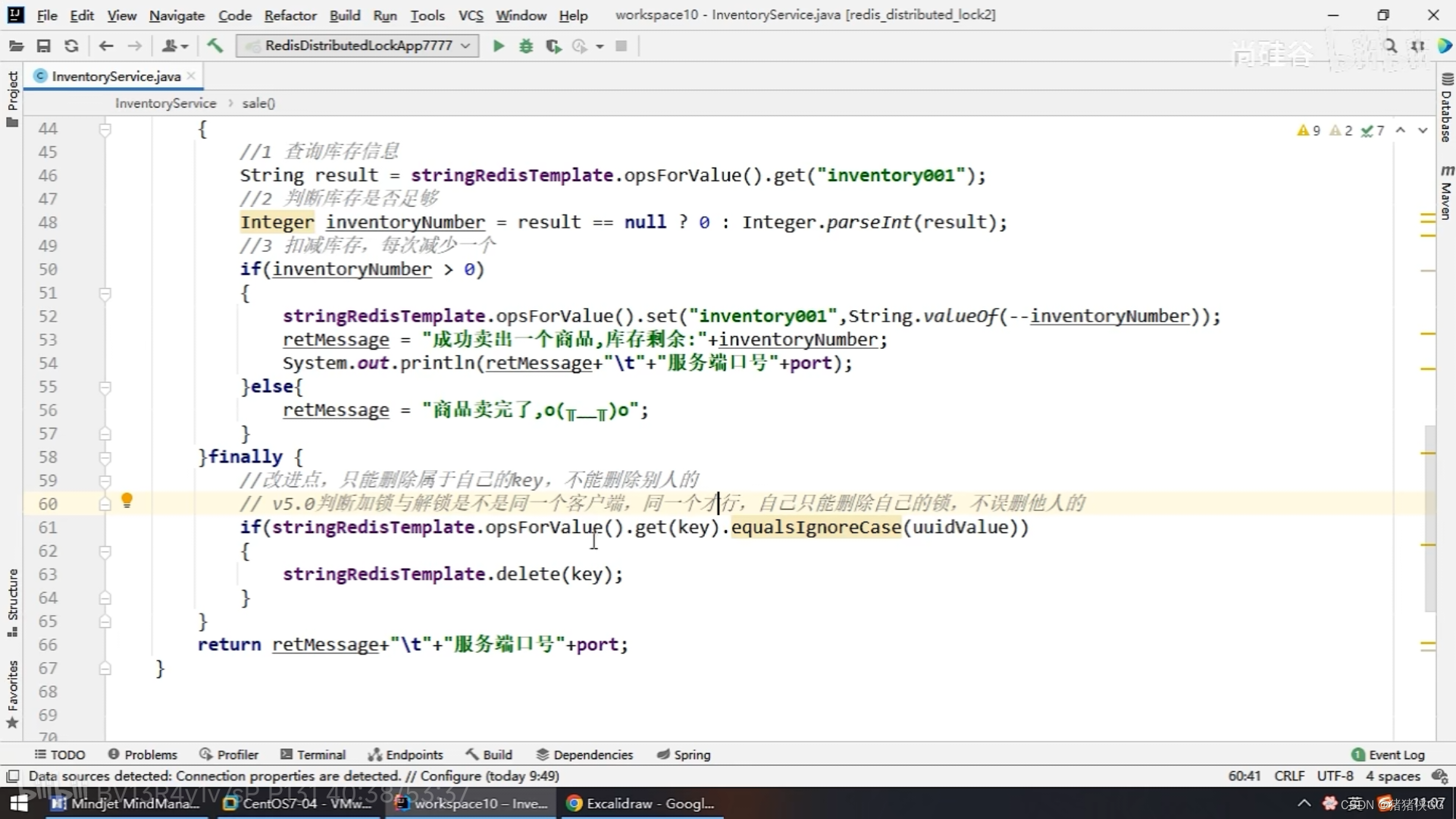Click the warnings count inspection widget
Image resolution: width=1456 pixels, height=819 pixels.
(x=1340, y=130)
